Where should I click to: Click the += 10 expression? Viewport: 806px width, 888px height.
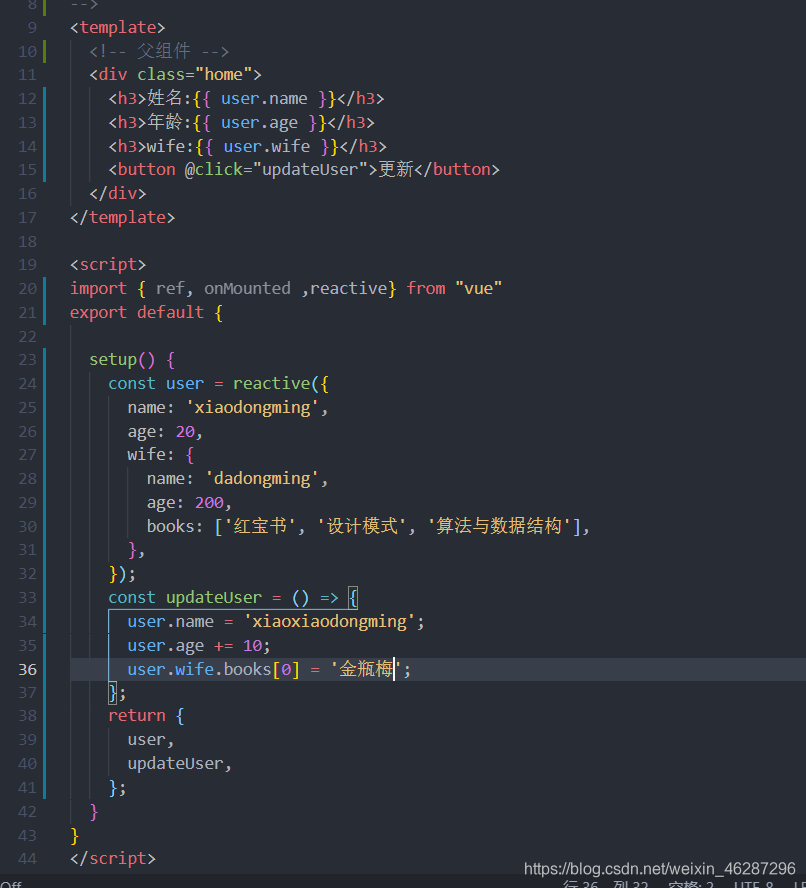[x=238, y=646]
